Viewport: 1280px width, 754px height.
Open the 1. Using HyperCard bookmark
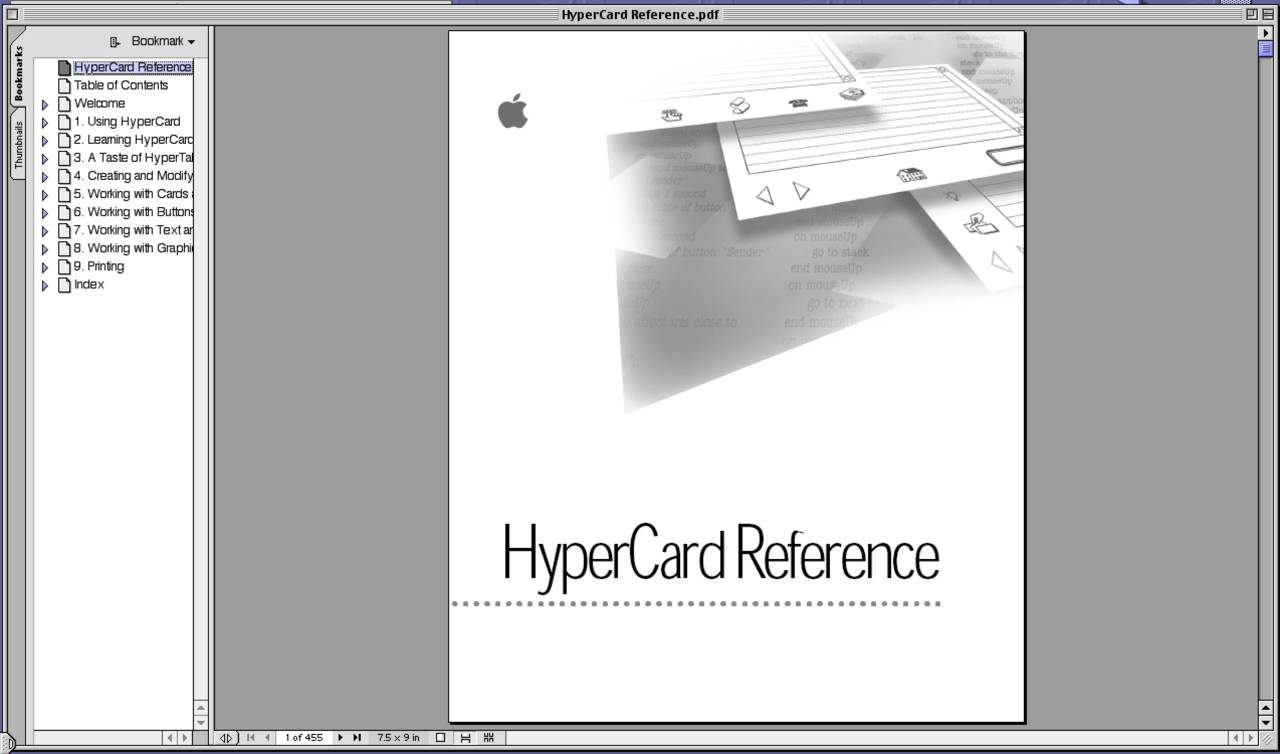click(x=126, y=122)
